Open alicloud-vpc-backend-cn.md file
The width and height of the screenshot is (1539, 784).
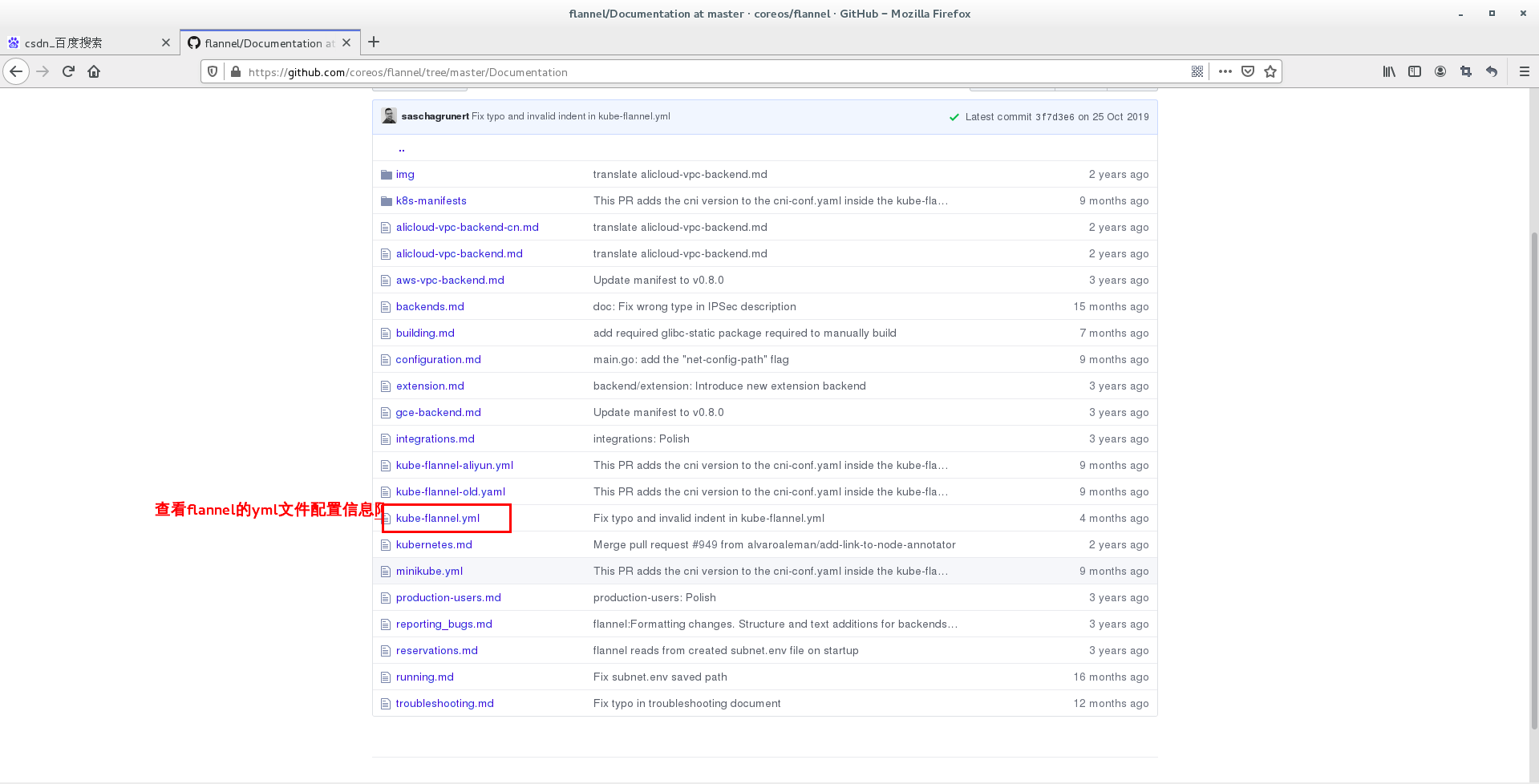(x=467, y=227)
